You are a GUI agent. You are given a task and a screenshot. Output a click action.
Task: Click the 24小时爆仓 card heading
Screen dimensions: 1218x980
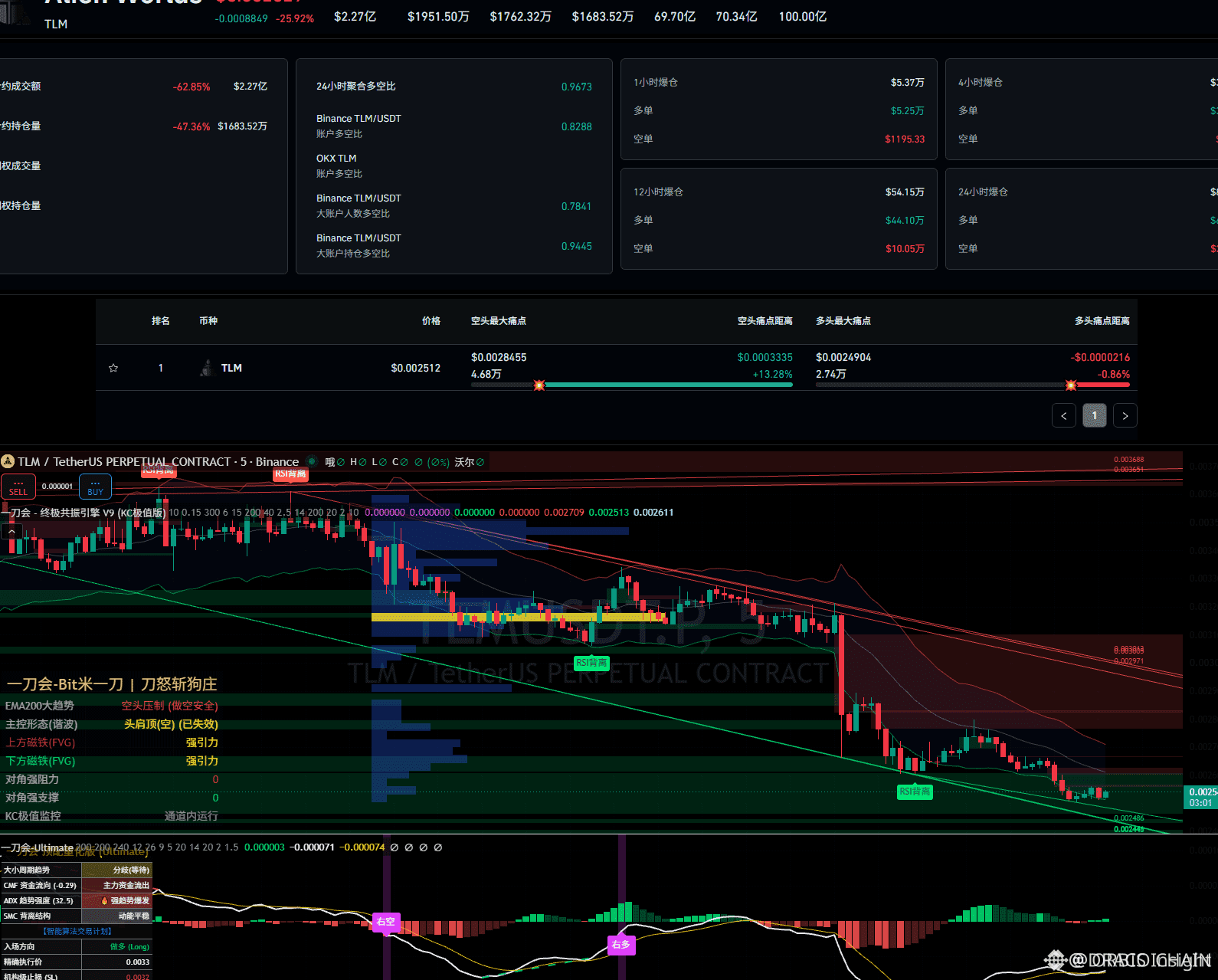click(x=983, y=192)
